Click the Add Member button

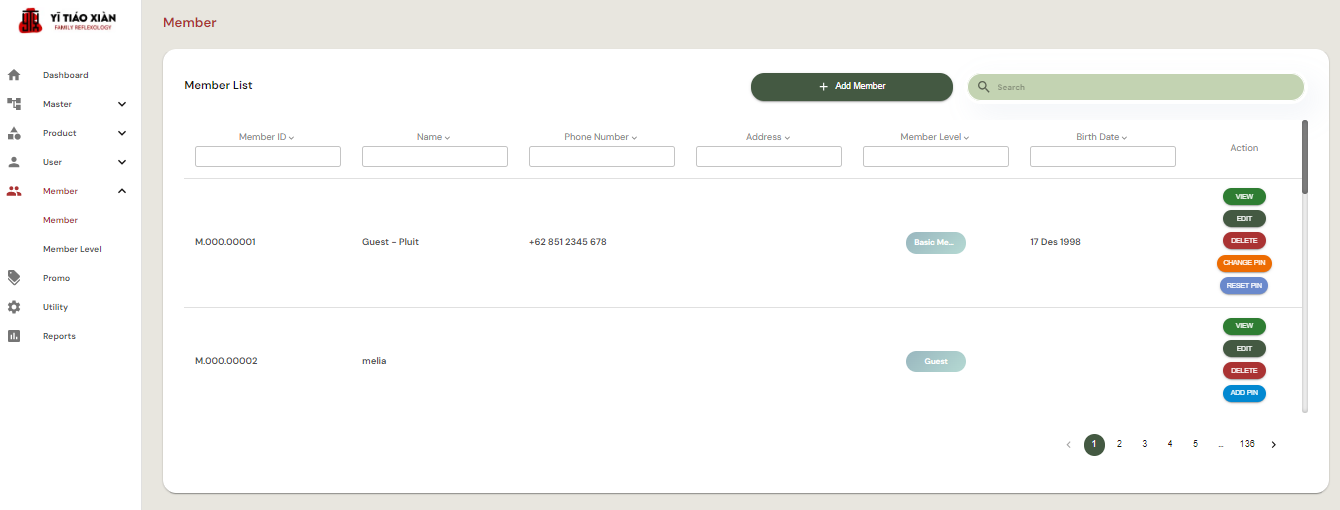(x=851, y=87)
